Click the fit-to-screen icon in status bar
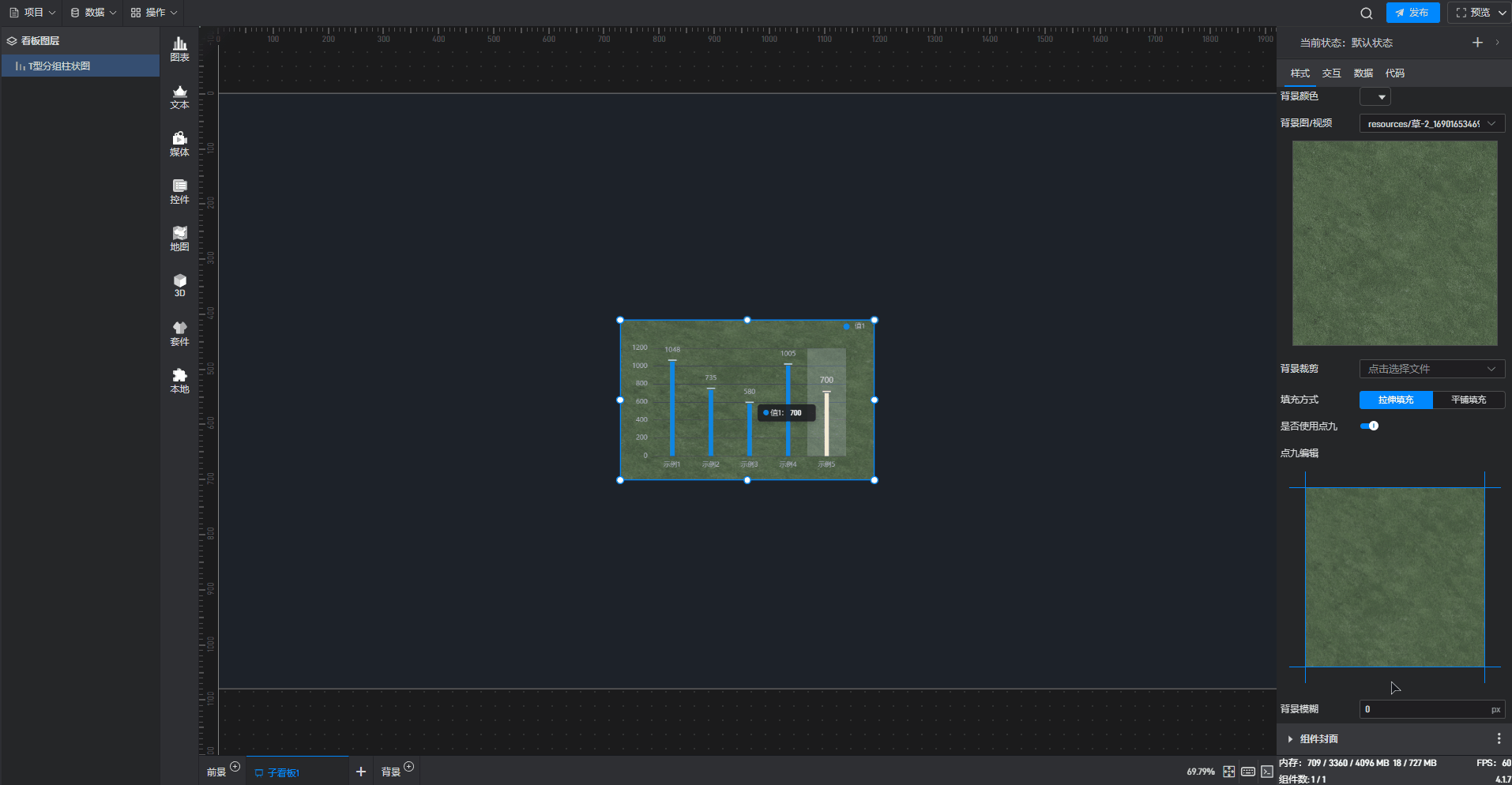 pyautogui.click(x=1228, y=772)
